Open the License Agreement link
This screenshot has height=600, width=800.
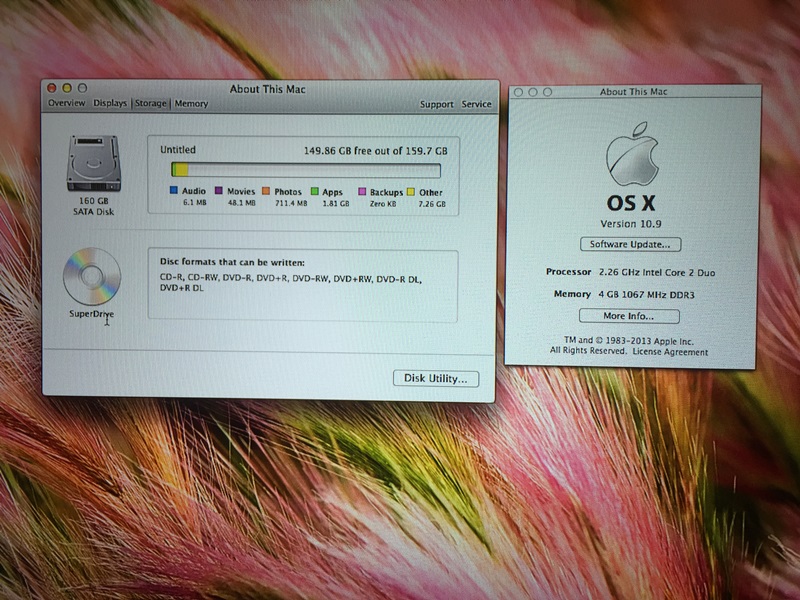pyautogui.click(x=670, y=352)
